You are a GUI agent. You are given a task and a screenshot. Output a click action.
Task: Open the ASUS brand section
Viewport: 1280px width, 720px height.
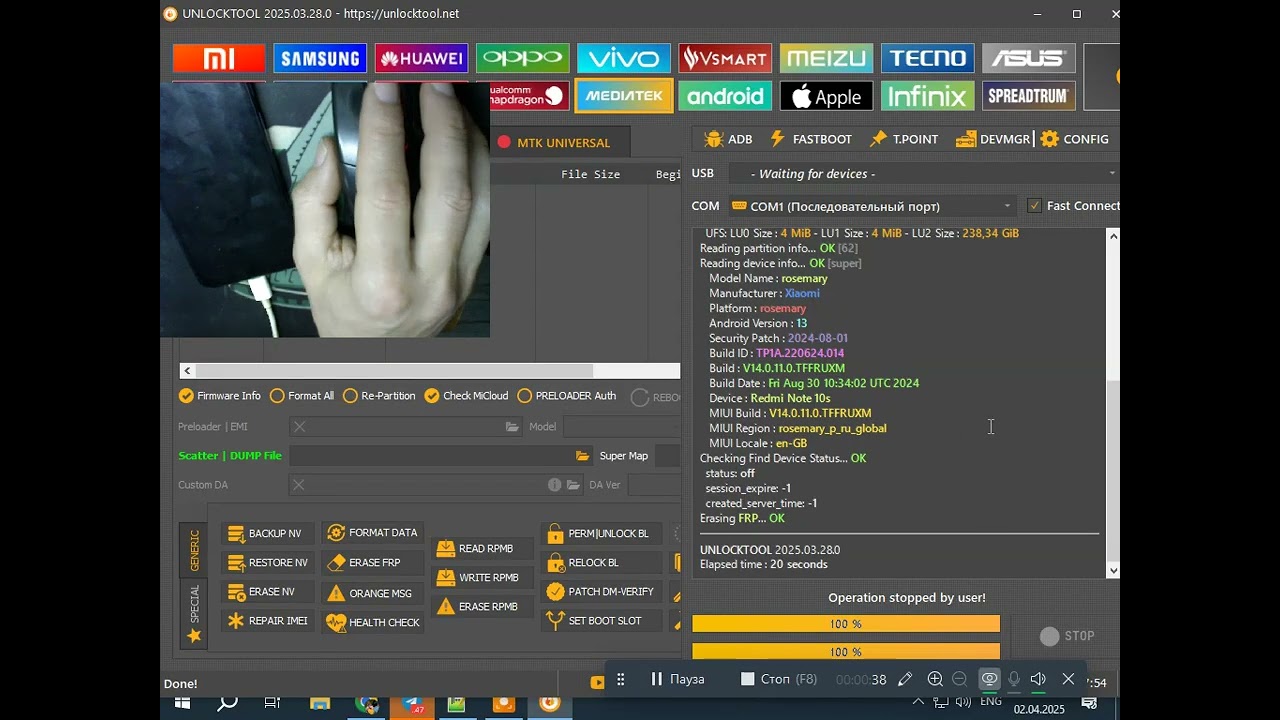(1029, 59)
